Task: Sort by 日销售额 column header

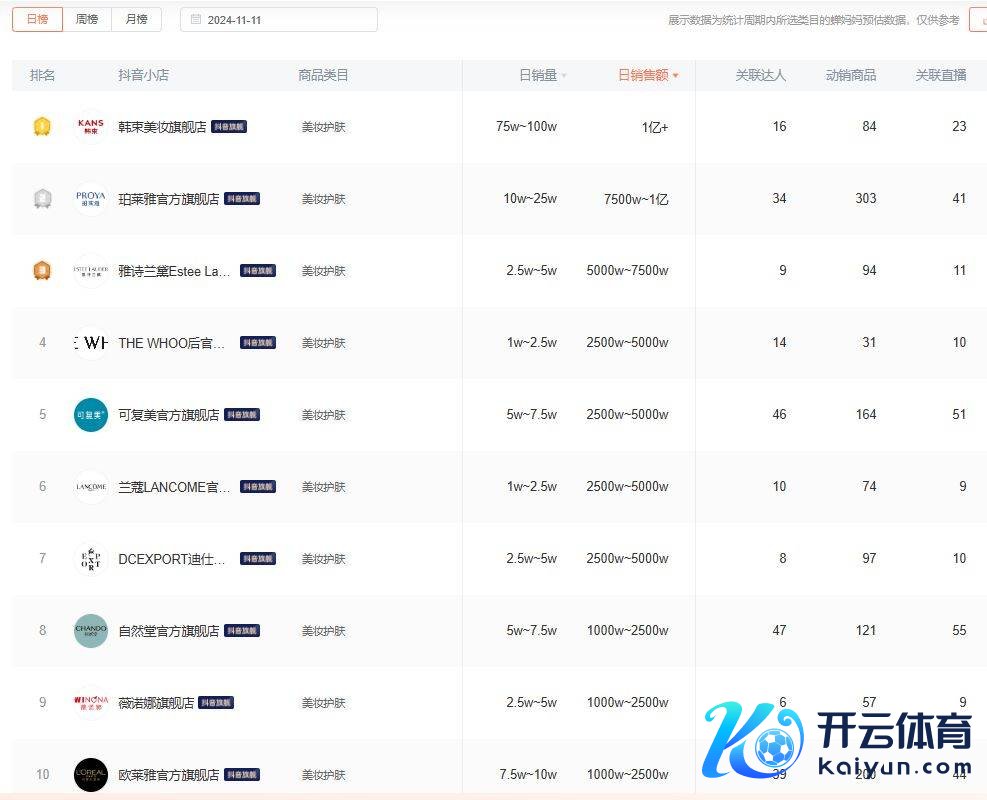Action: [x=648, y=76]
